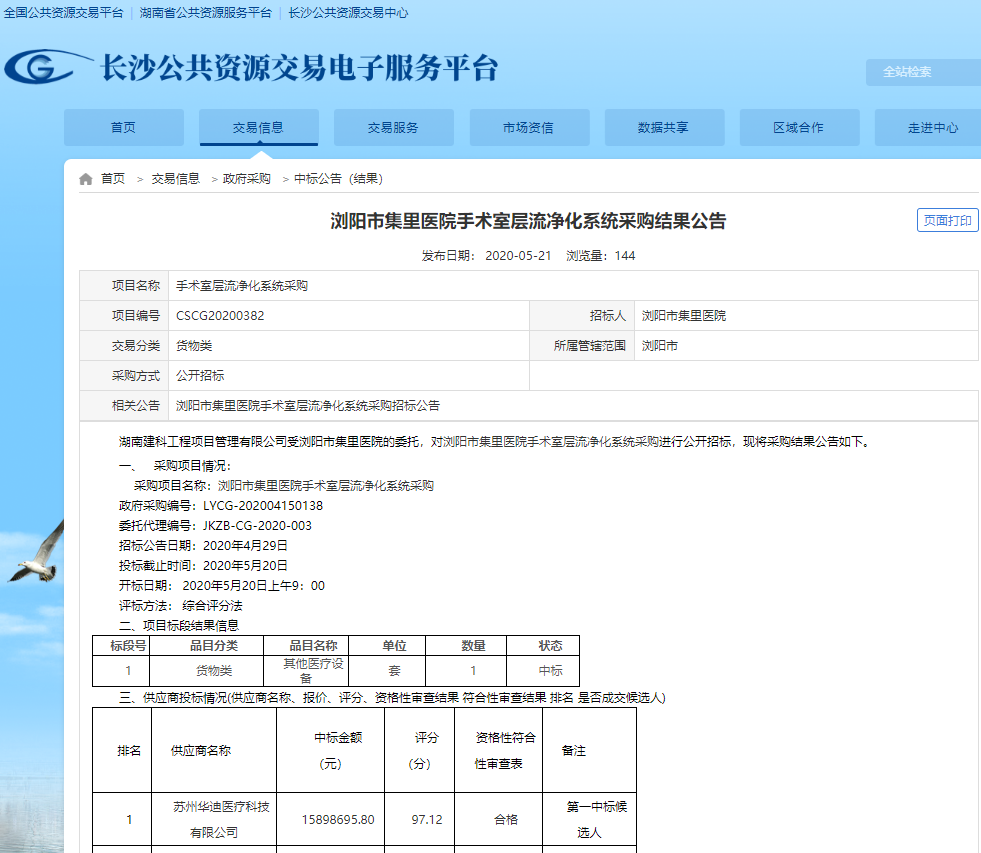Image resolution: width=981 pixels, height=853 pixels.
Task: Click score 97.12 cell
Action: (x=420, y=819)
